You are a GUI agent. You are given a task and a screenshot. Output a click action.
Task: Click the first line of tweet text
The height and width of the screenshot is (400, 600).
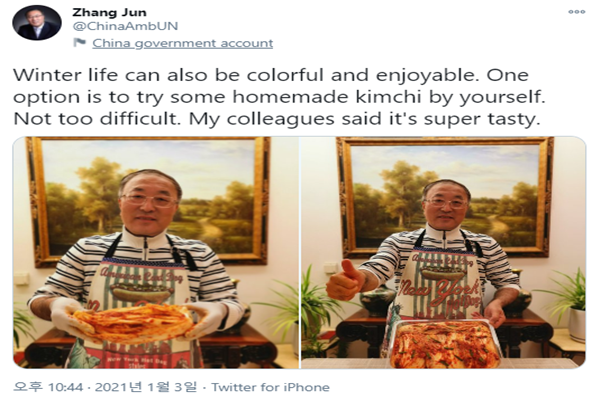pos(271,75)
